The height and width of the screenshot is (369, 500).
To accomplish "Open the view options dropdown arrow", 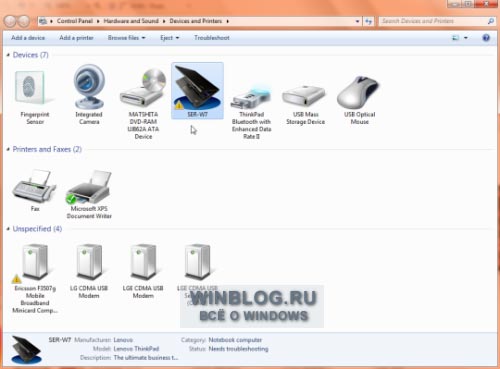I will click(466, 38).
